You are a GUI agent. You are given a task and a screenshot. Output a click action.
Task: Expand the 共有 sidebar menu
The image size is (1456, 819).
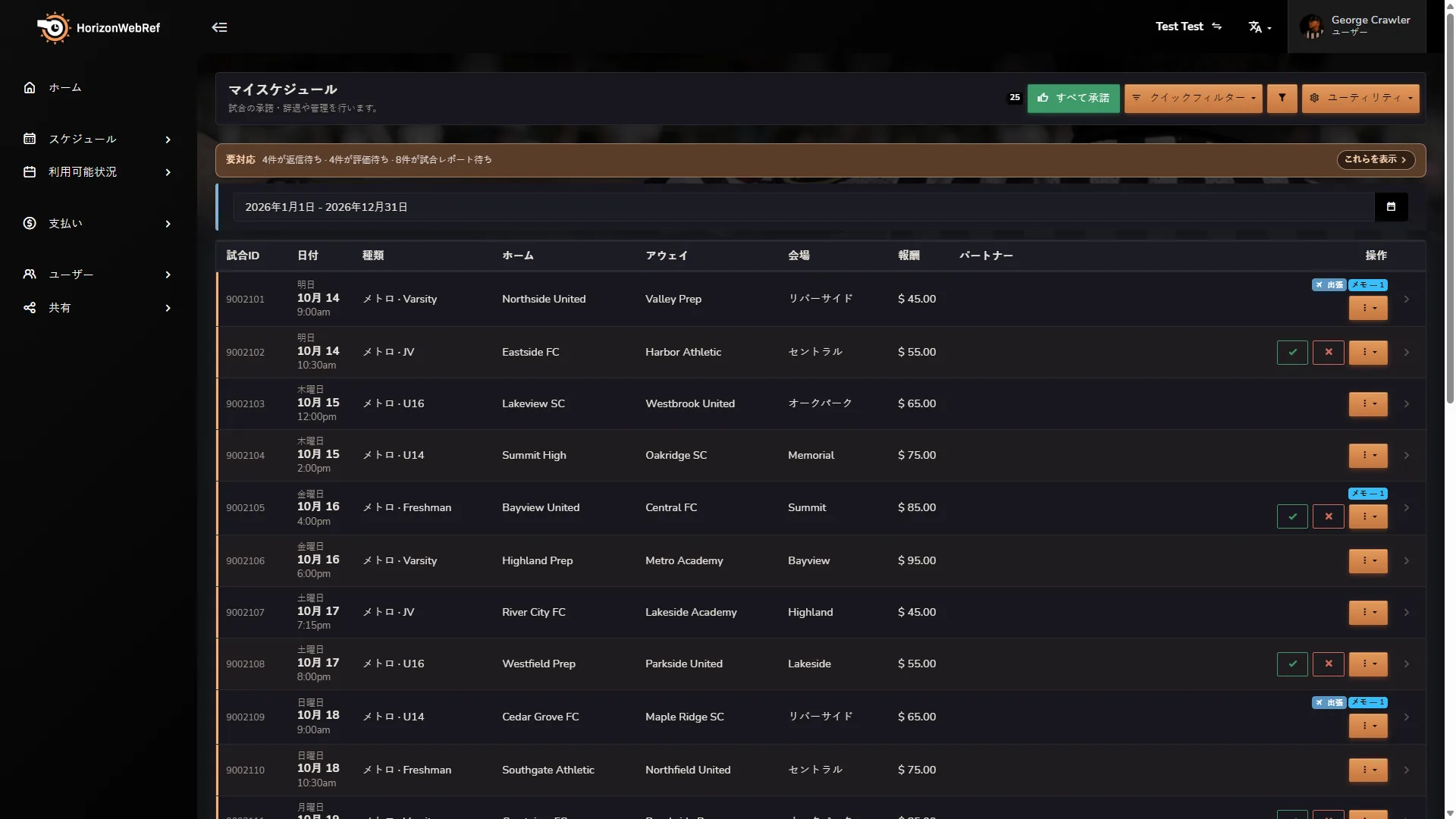(99, 308)
